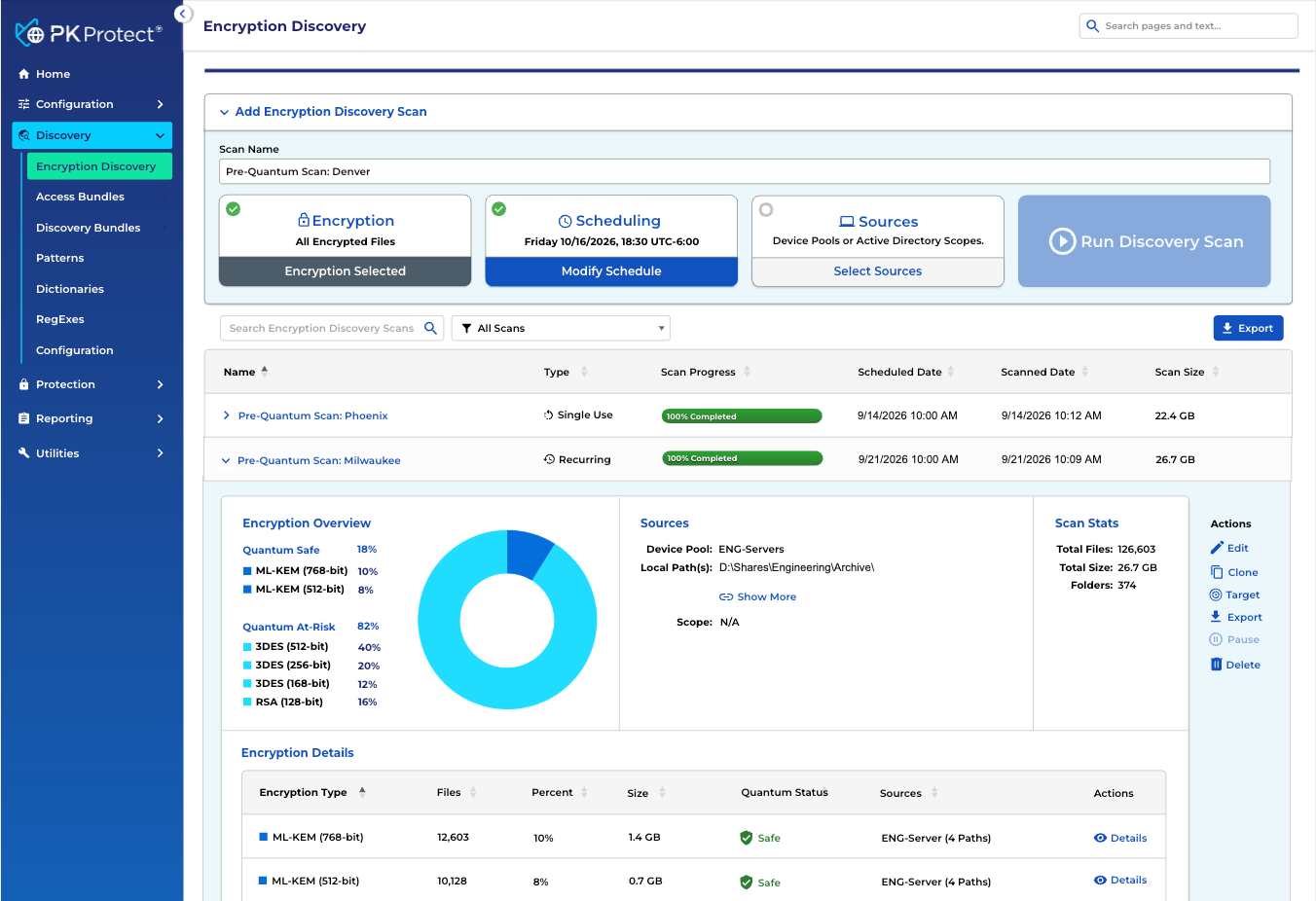
Task: Click the Edit pencil action icon
Action: tap(1217, 548)
